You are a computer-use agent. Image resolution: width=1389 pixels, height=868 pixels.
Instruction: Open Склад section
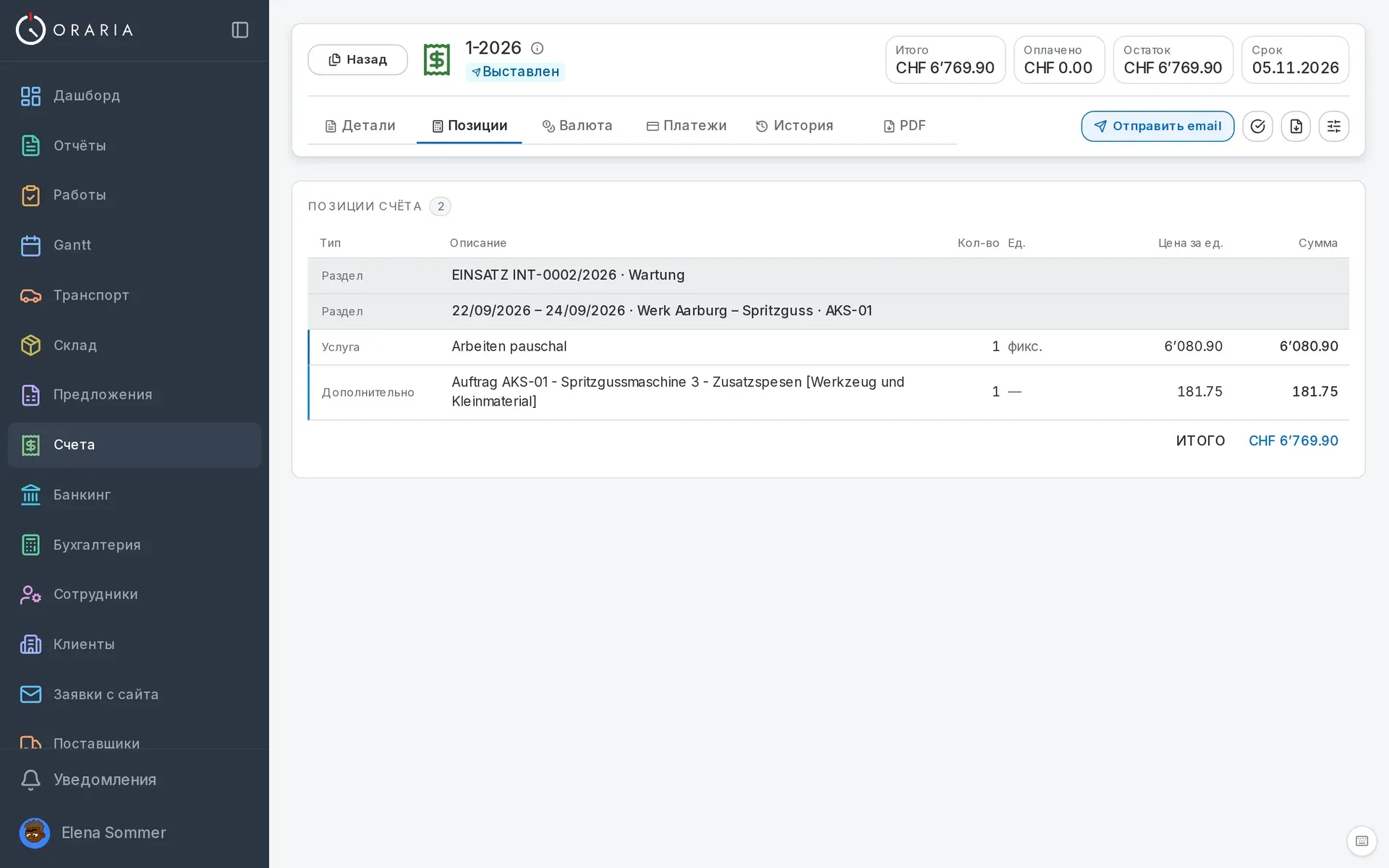pyautogui.click(x=135, y=345)
